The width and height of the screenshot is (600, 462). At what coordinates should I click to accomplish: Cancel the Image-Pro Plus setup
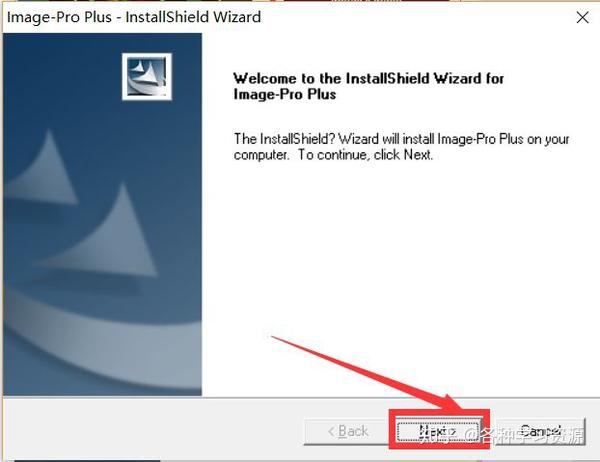click(540, 431)
